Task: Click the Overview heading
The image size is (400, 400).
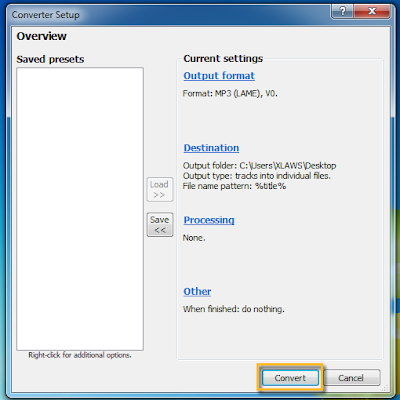Action: pyautogui.click(x=42, y=36)
